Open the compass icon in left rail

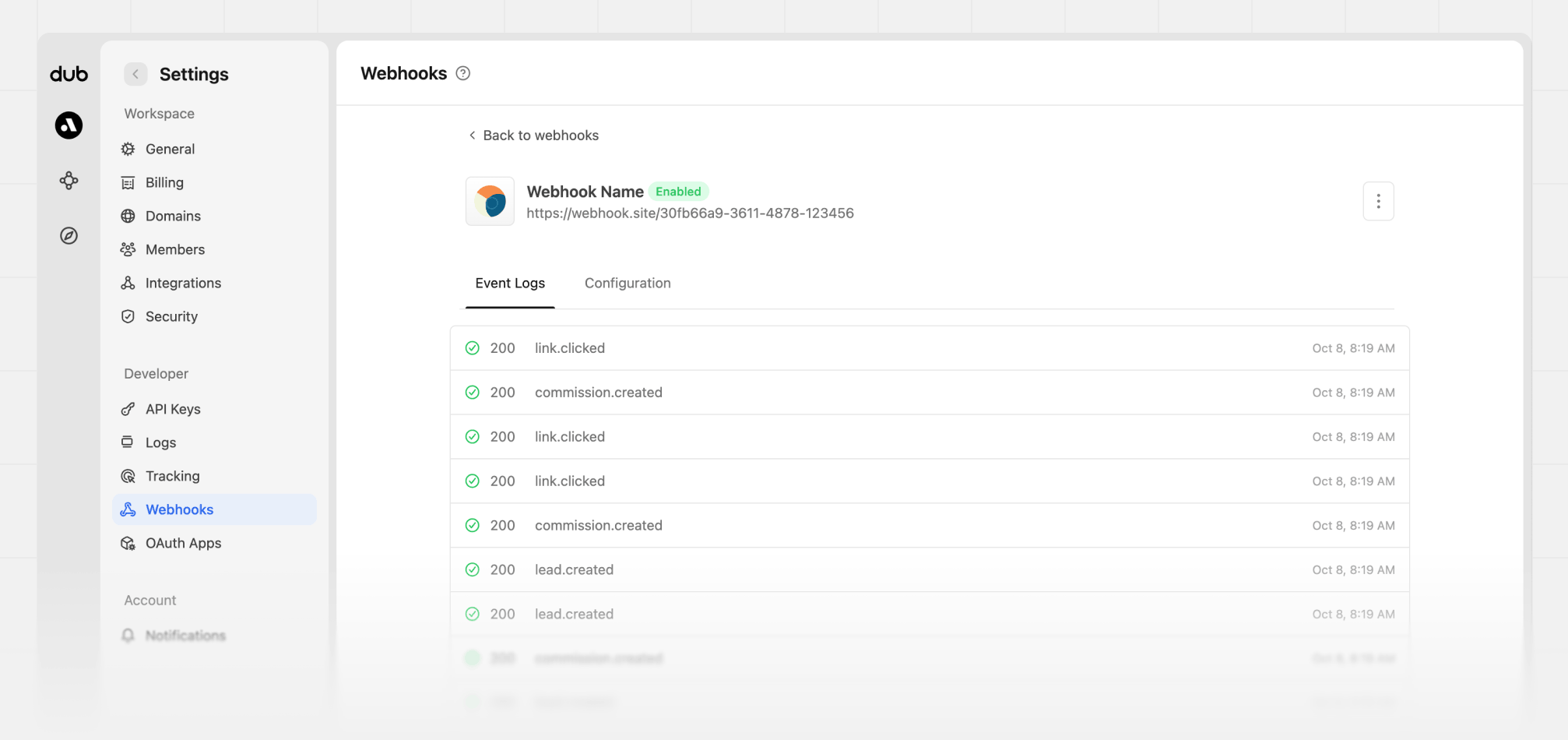[x=69, y=236]
